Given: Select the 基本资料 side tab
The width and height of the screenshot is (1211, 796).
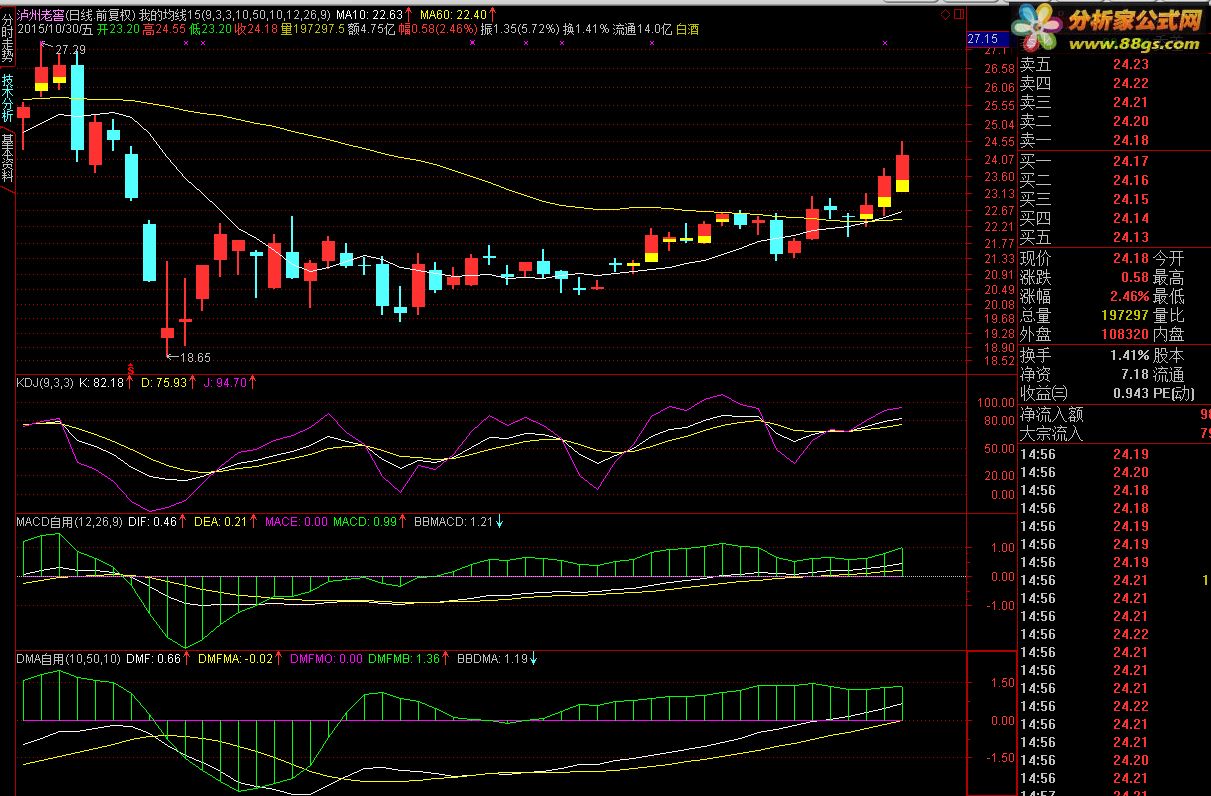Looking at the screenshot, I should [x=7, y=158].
